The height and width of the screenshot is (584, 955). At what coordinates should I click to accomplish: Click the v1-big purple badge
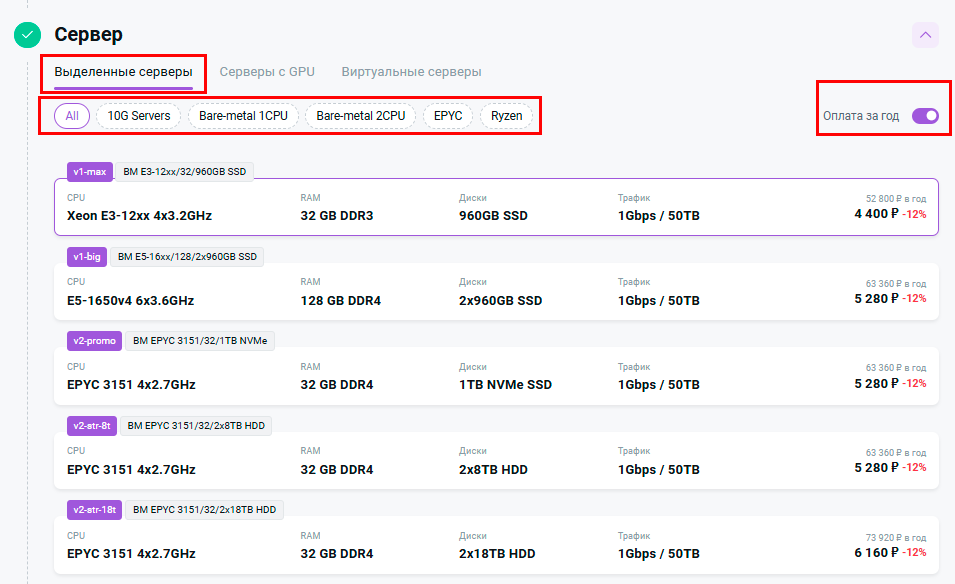coord(87,257)
